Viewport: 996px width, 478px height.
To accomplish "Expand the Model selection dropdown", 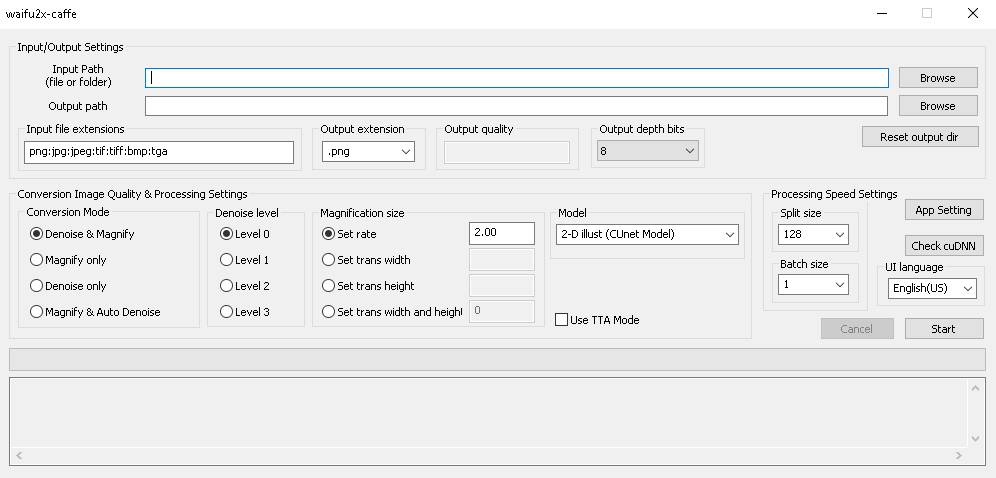I will (647, 234).
